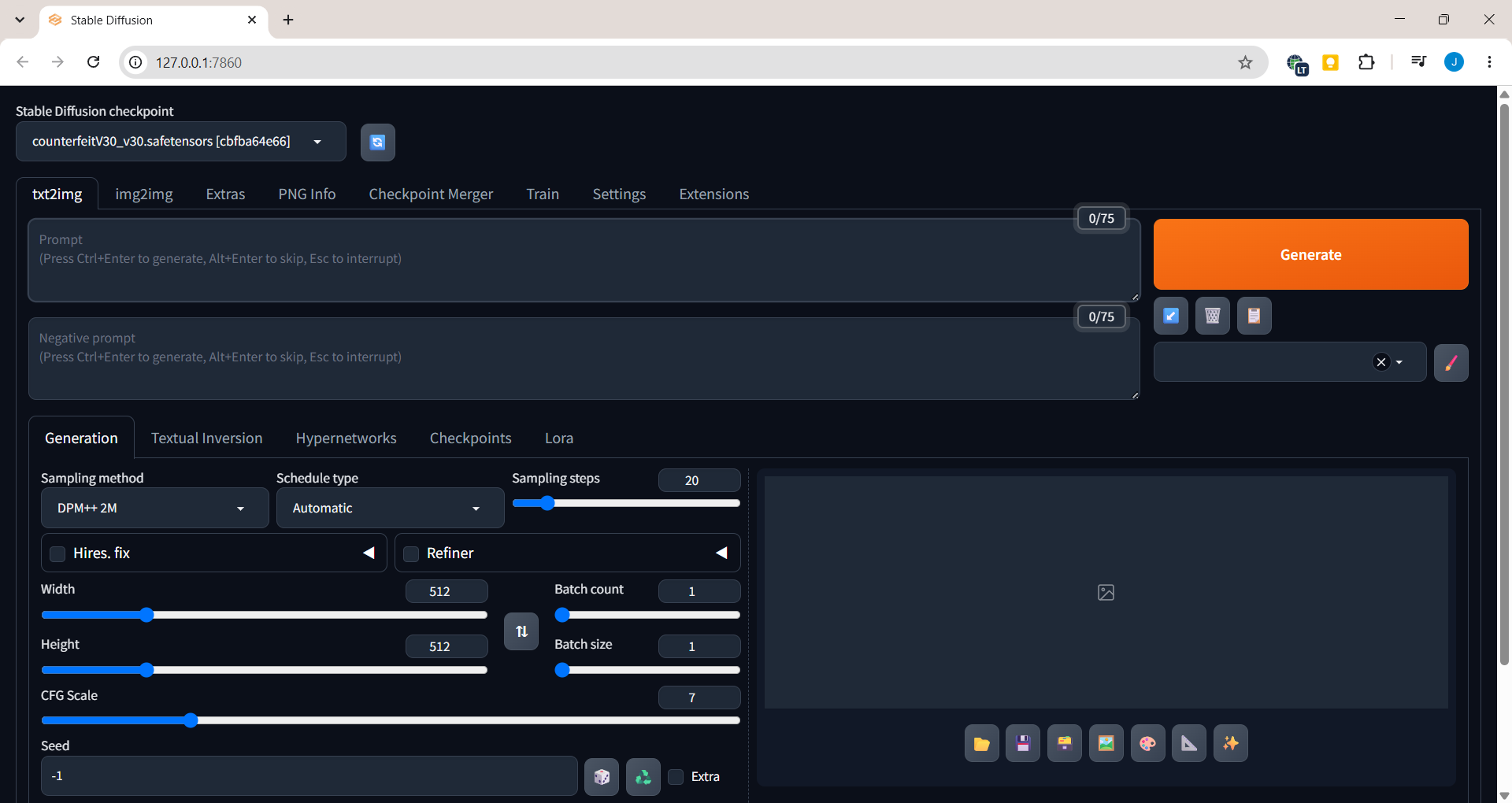Viewport: 1512px width, 803px height.
Task: Open the Settings tab
Action: coord(619,194)
